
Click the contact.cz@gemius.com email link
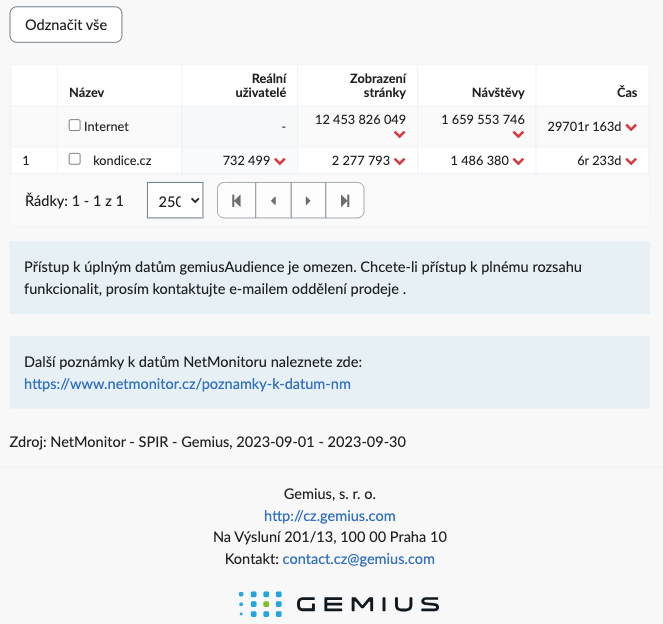click(x=359, y=559)
